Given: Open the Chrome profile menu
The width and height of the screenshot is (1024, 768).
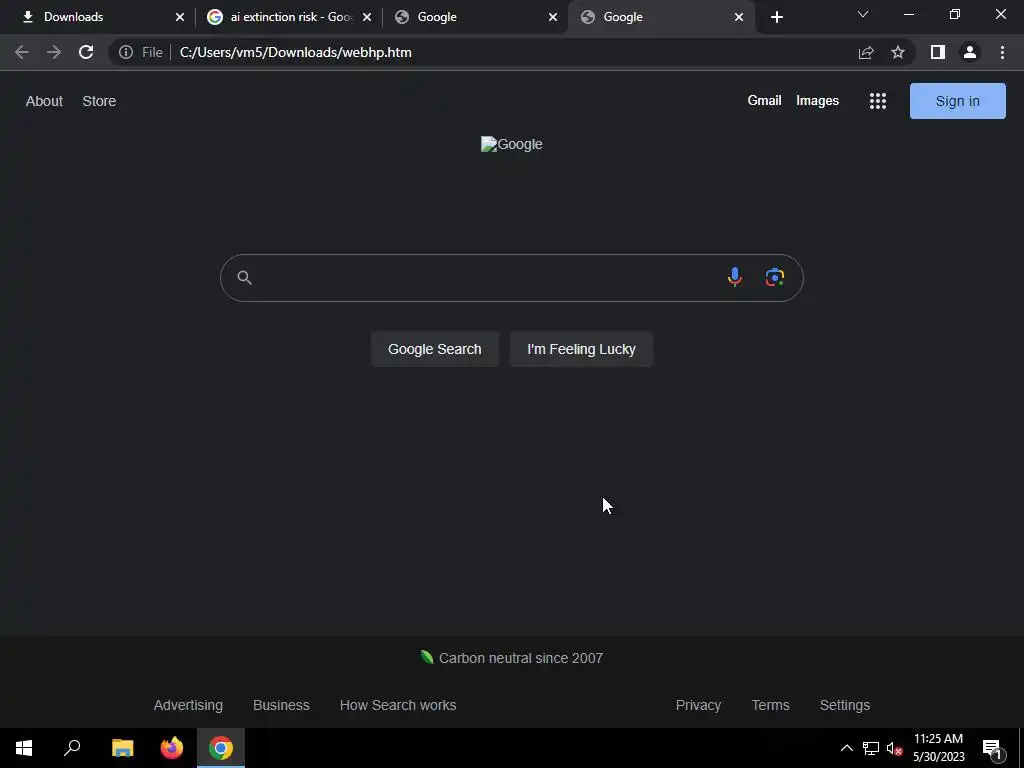Looking at the screenshot, I should point(970,52).
